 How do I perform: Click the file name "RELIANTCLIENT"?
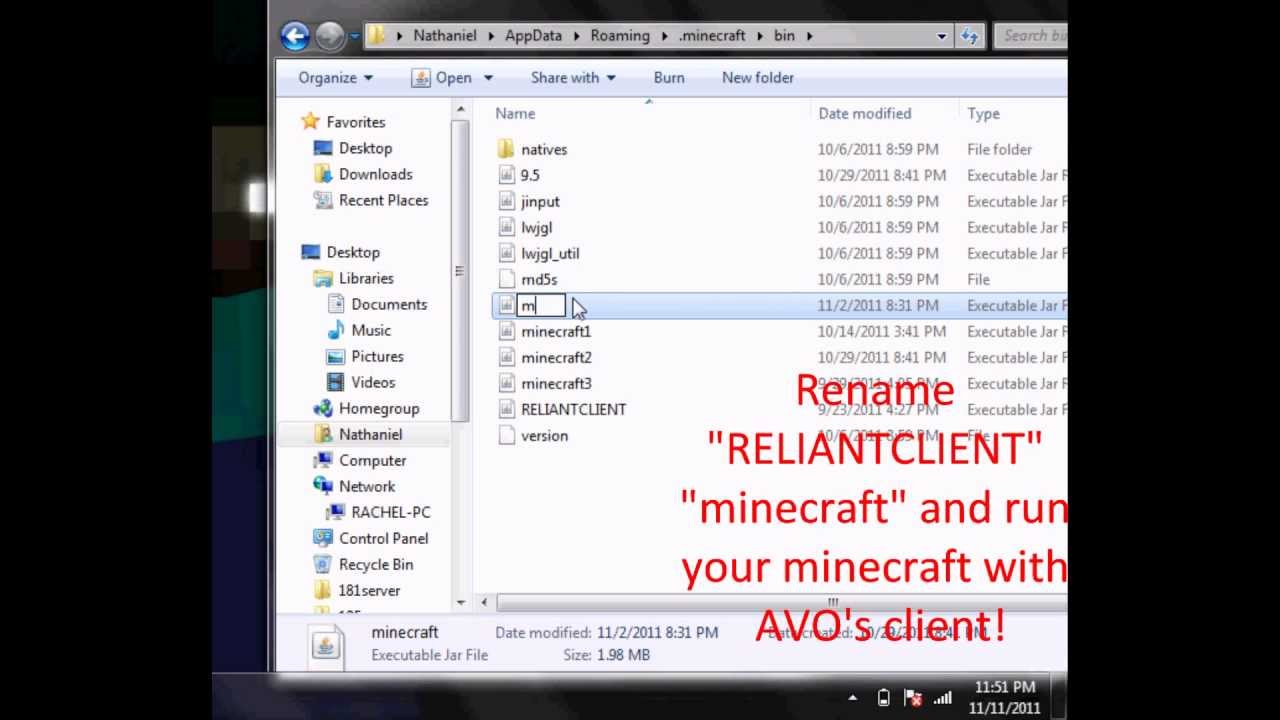pyautogui.click(x=574, y=409)
